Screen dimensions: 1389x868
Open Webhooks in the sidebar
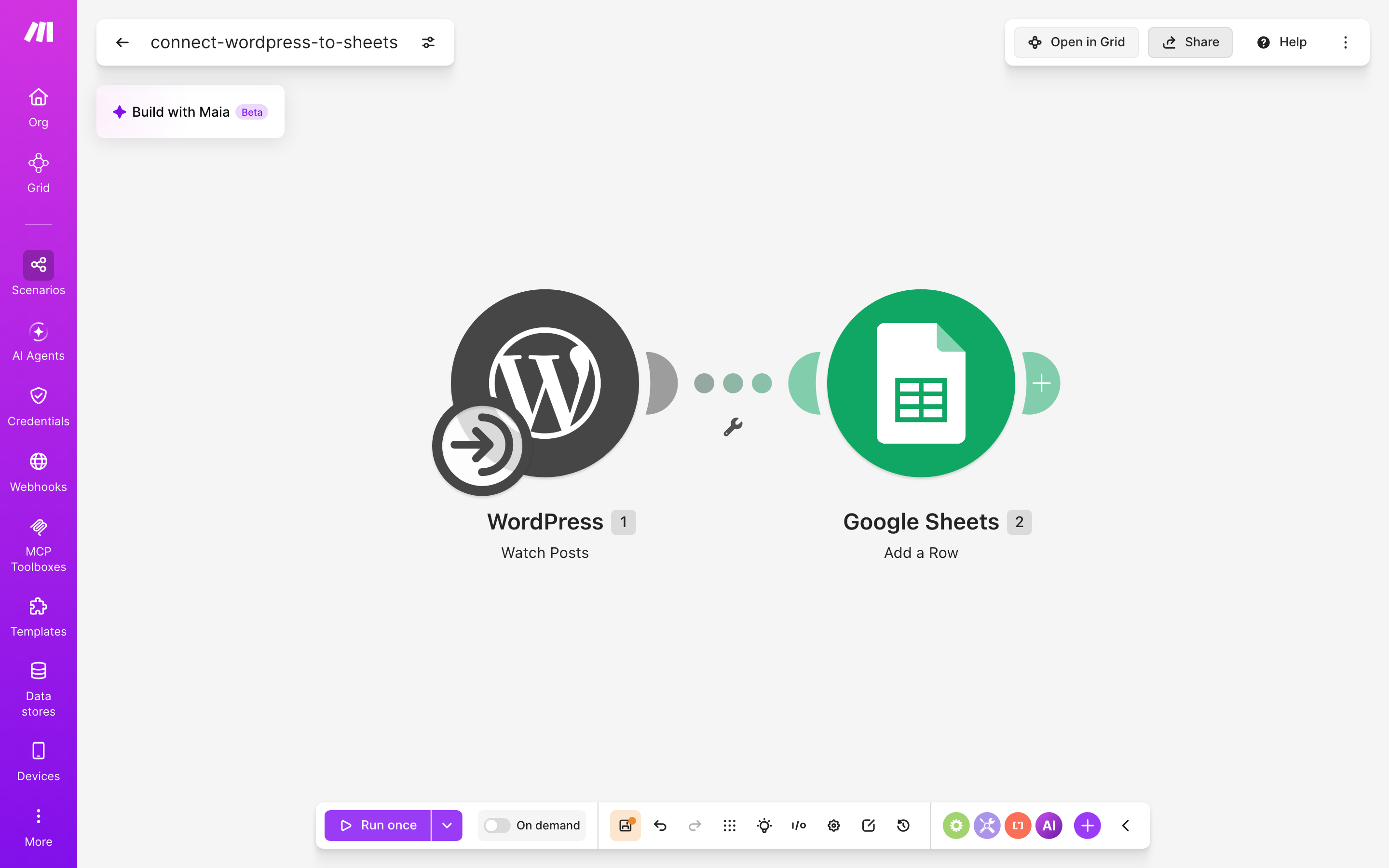click(39, 473)
